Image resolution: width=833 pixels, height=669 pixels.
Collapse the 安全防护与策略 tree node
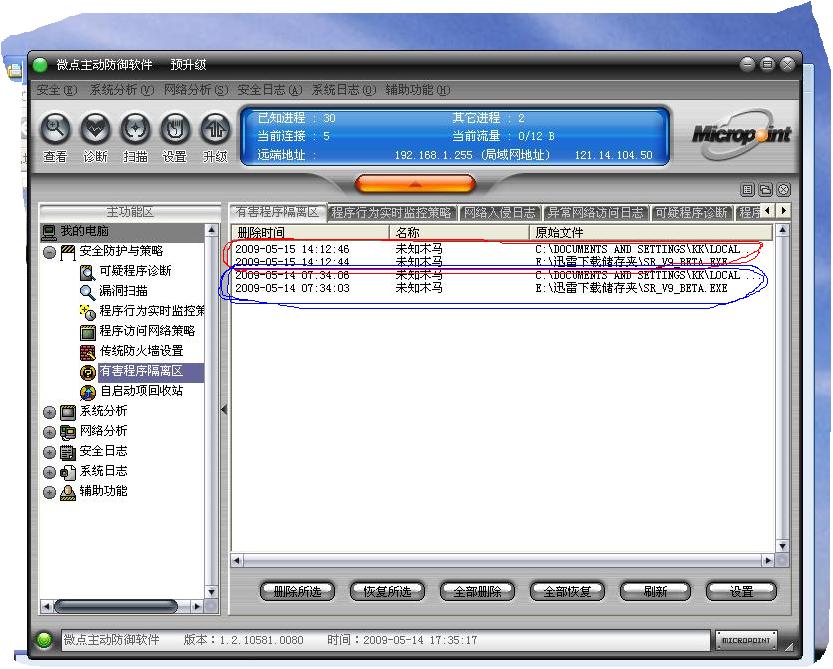[x=49, y=252]
